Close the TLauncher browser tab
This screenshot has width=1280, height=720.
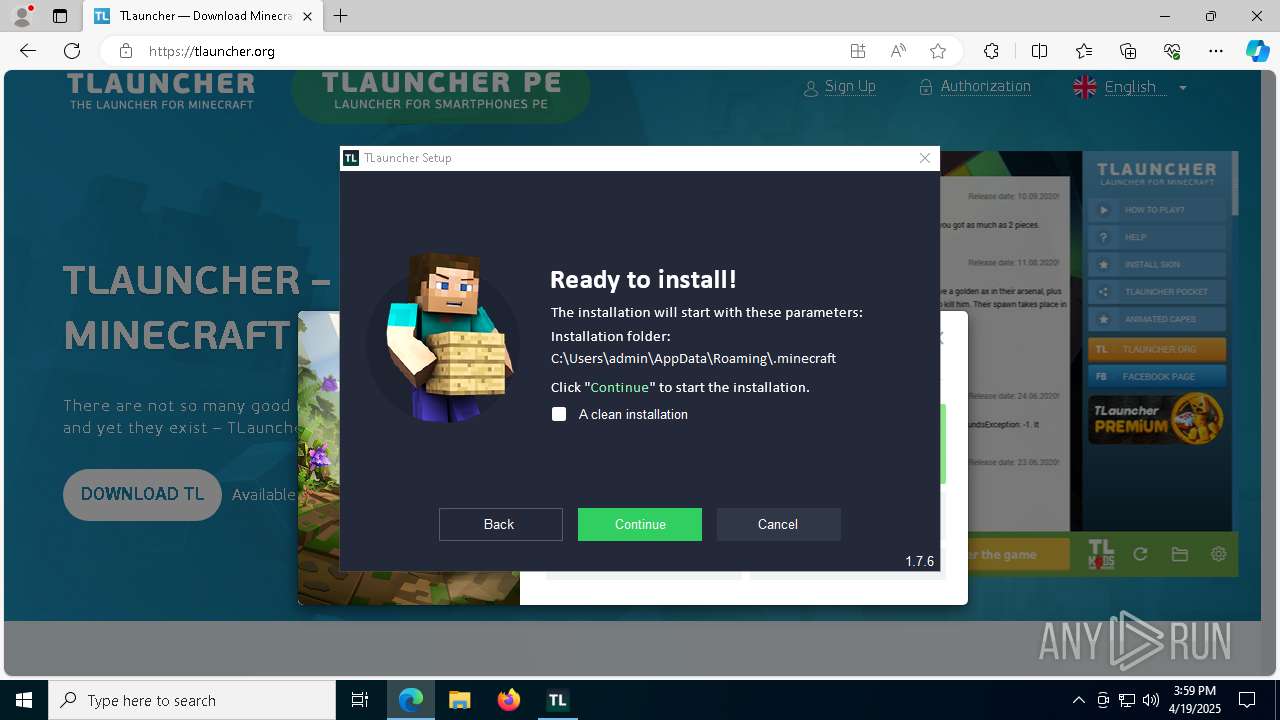click(x=309, y=16)
